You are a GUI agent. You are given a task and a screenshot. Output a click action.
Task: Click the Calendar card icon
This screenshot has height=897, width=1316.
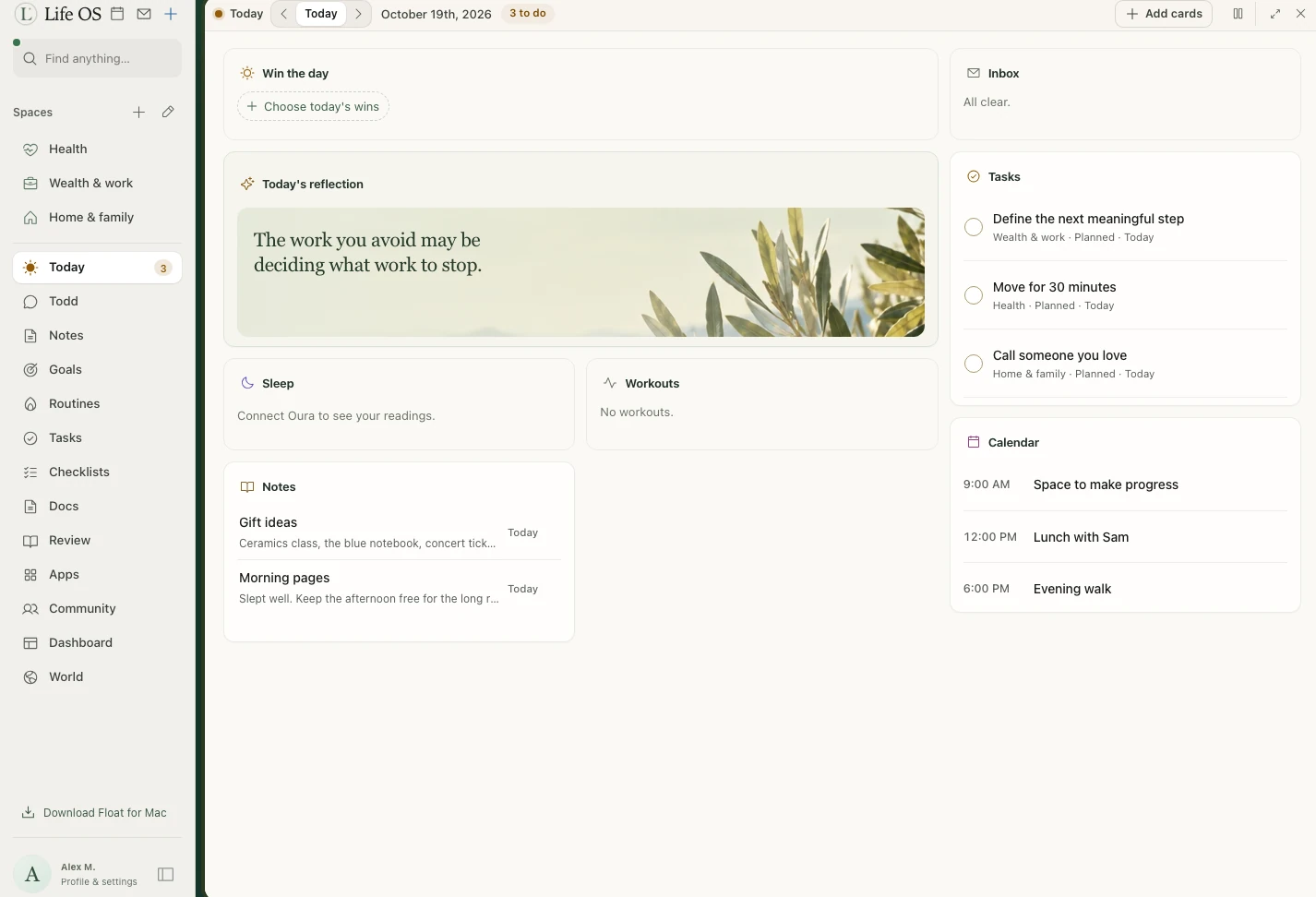(974, 442)
